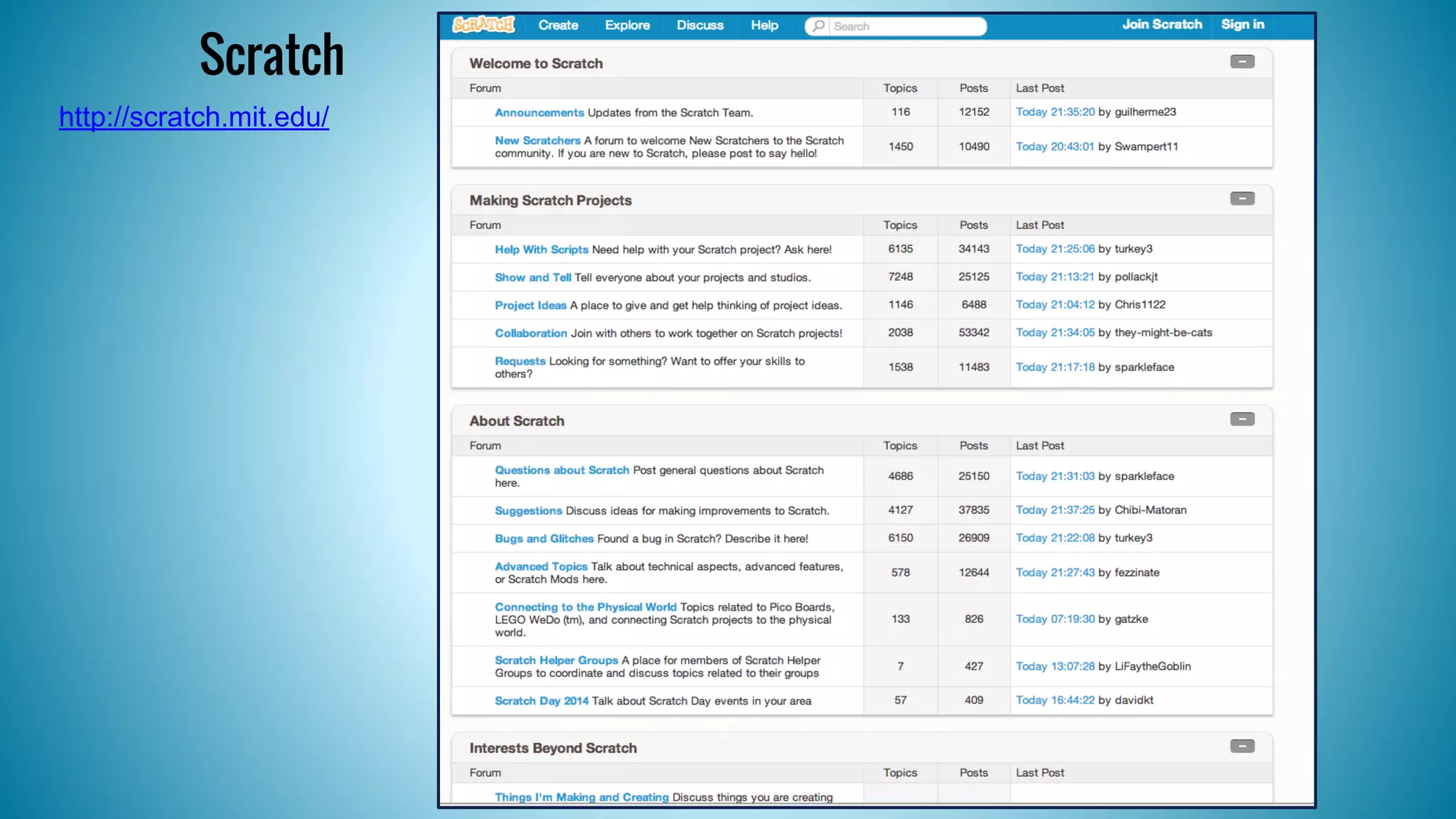Open the Suggestions forum
The width and height of the screenshot is (1456, 819).
point(528,510)
